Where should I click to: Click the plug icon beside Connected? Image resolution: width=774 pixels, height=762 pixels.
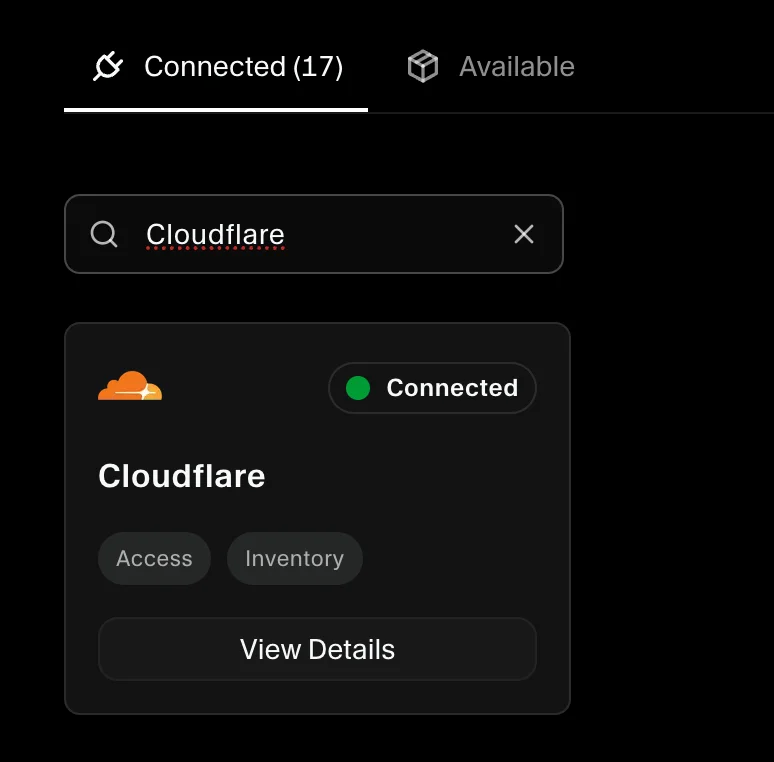(108, 66)
